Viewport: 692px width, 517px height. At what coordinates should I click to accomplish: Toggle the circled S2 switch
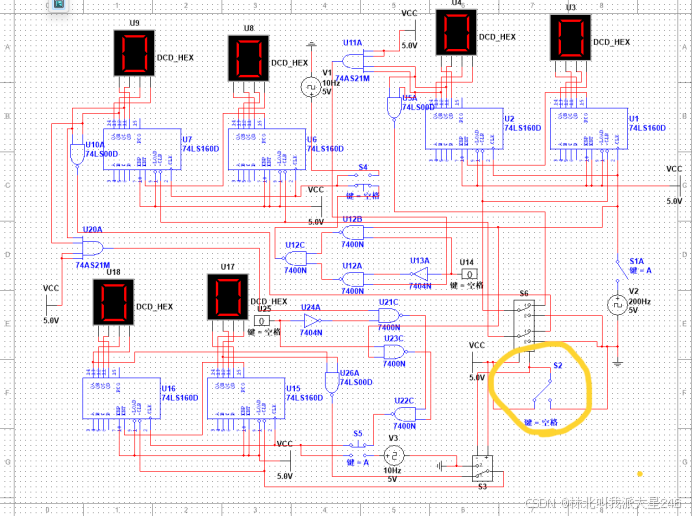[x=542, y=391]
